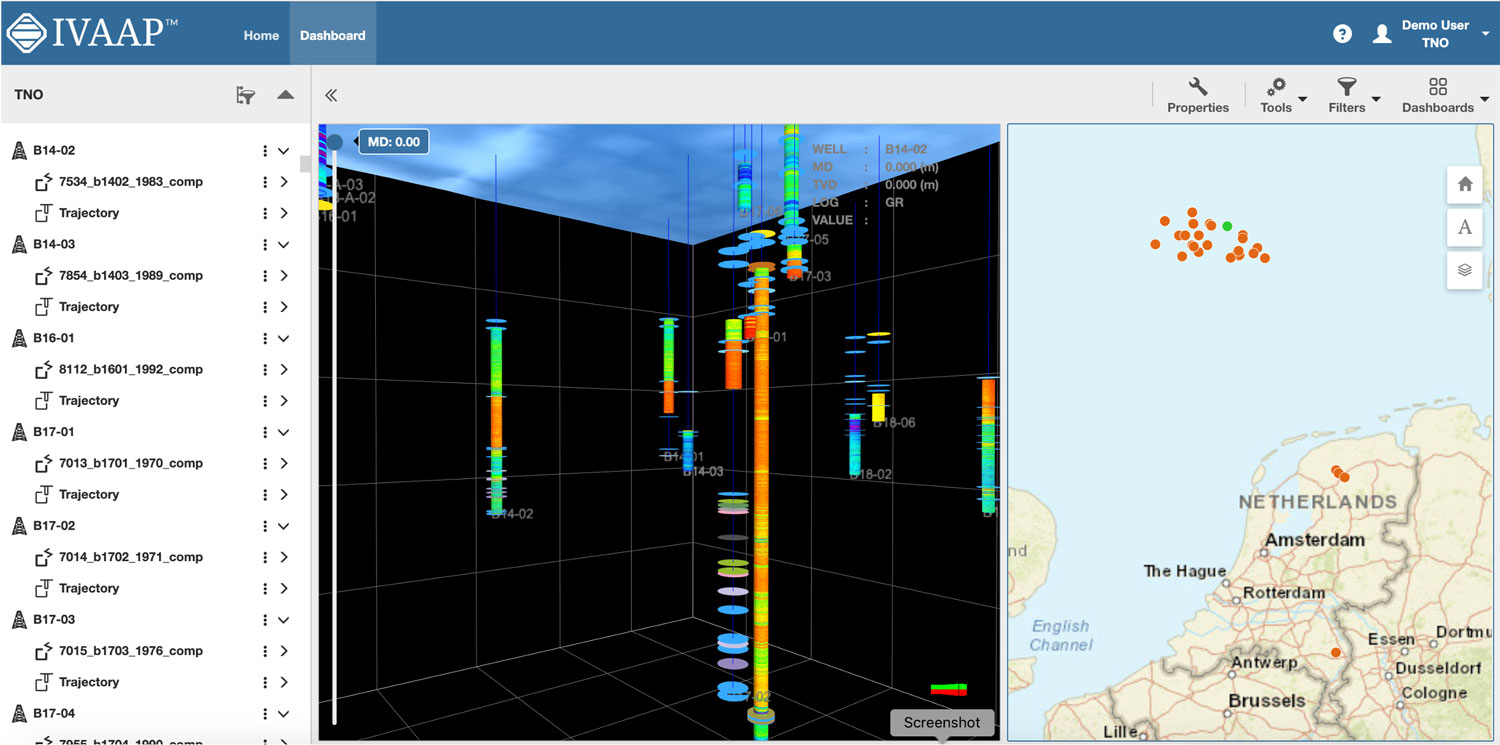Open the Tools dropdown
Screen dimensions: 1500x745
coord(1281,96)
